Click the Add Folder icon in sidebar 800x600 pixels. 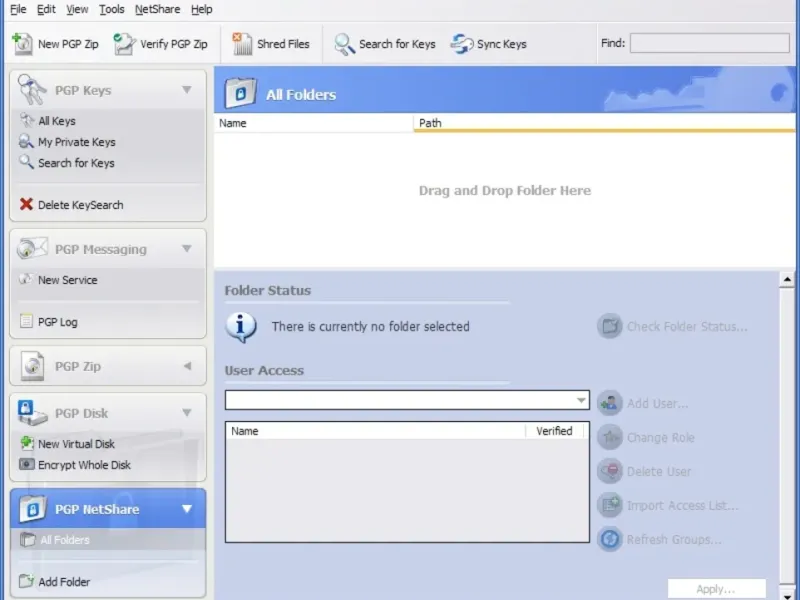coord(26,581)
